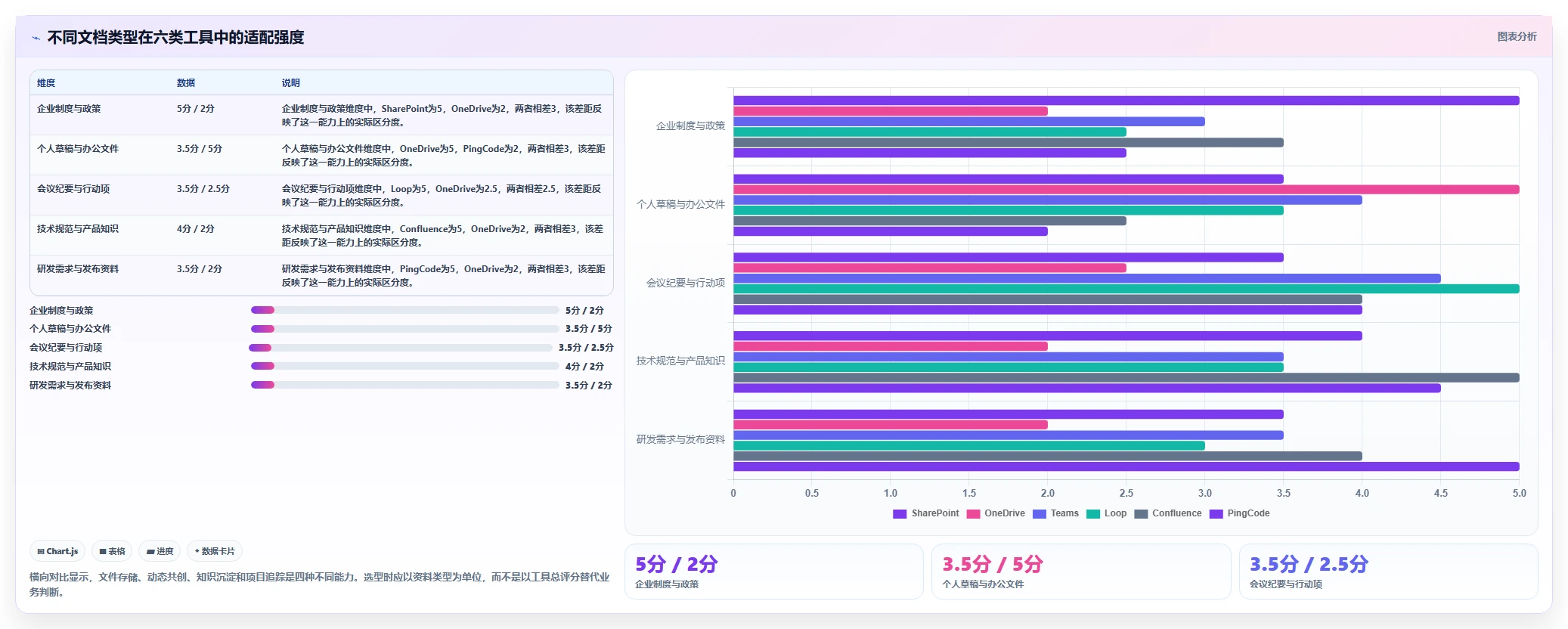The image size is (1568, 629).
Task: Click the 个人草稿与办公文件 progress bar
Action: [404, 329]
